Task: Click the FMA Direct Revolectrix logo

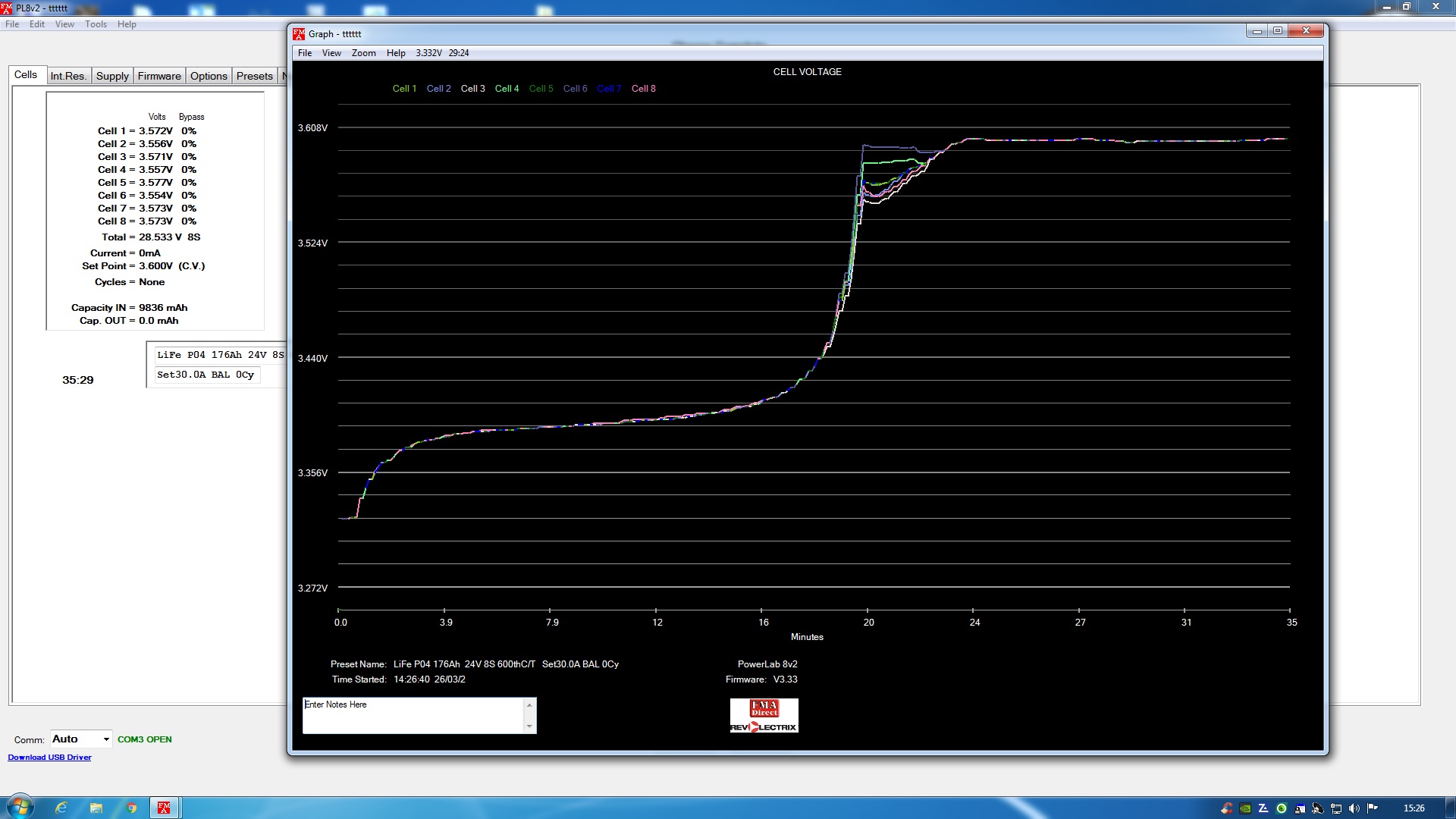Action: coord(764,716)
